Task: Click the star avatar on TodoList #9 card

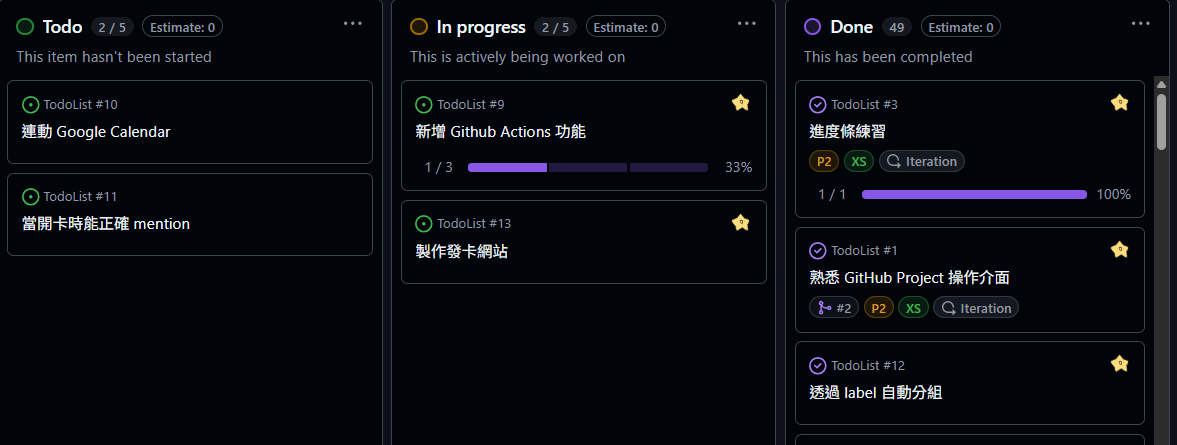Action: [740, 102]
